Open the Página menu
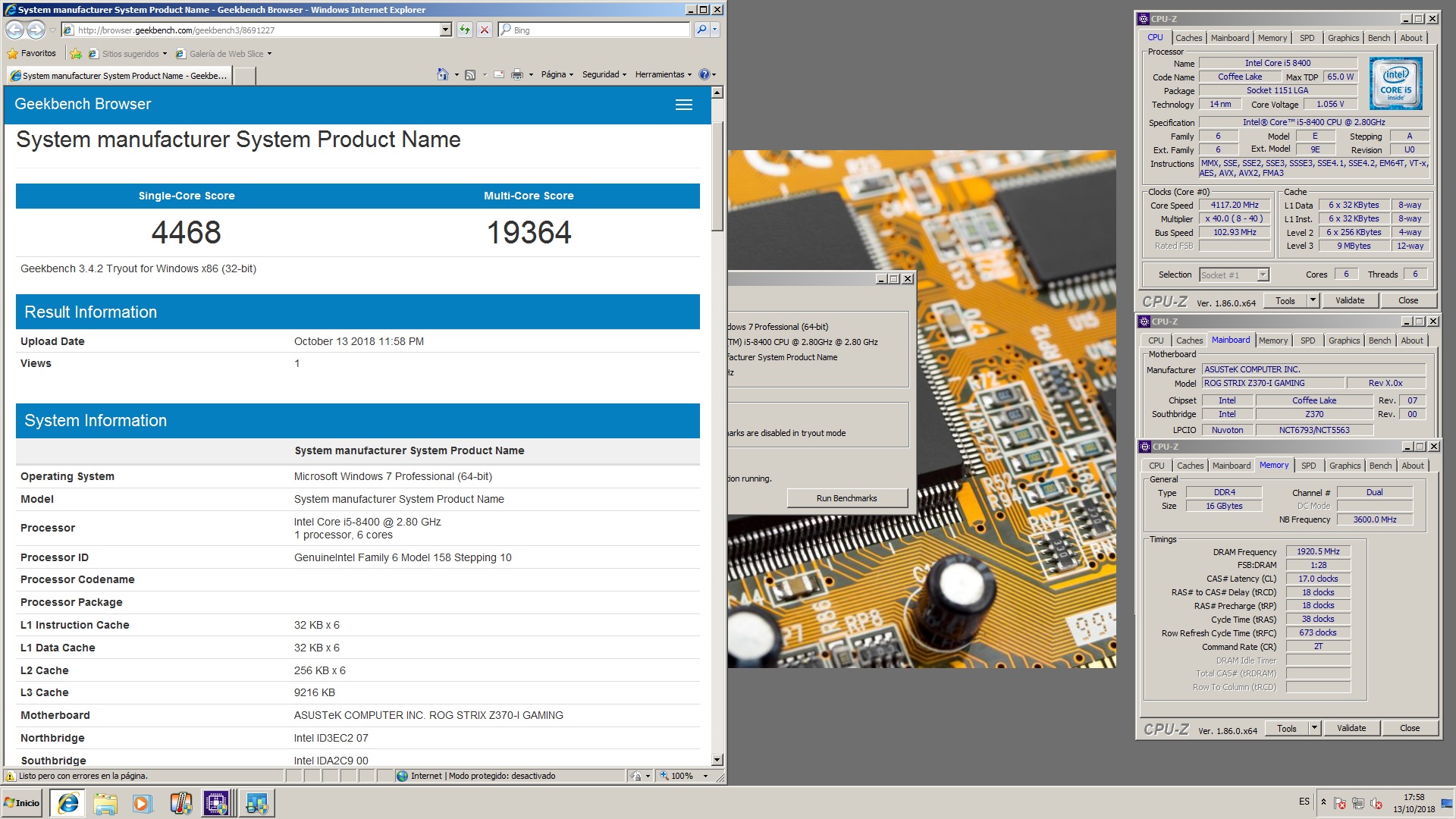 click(x=557, y=74)
